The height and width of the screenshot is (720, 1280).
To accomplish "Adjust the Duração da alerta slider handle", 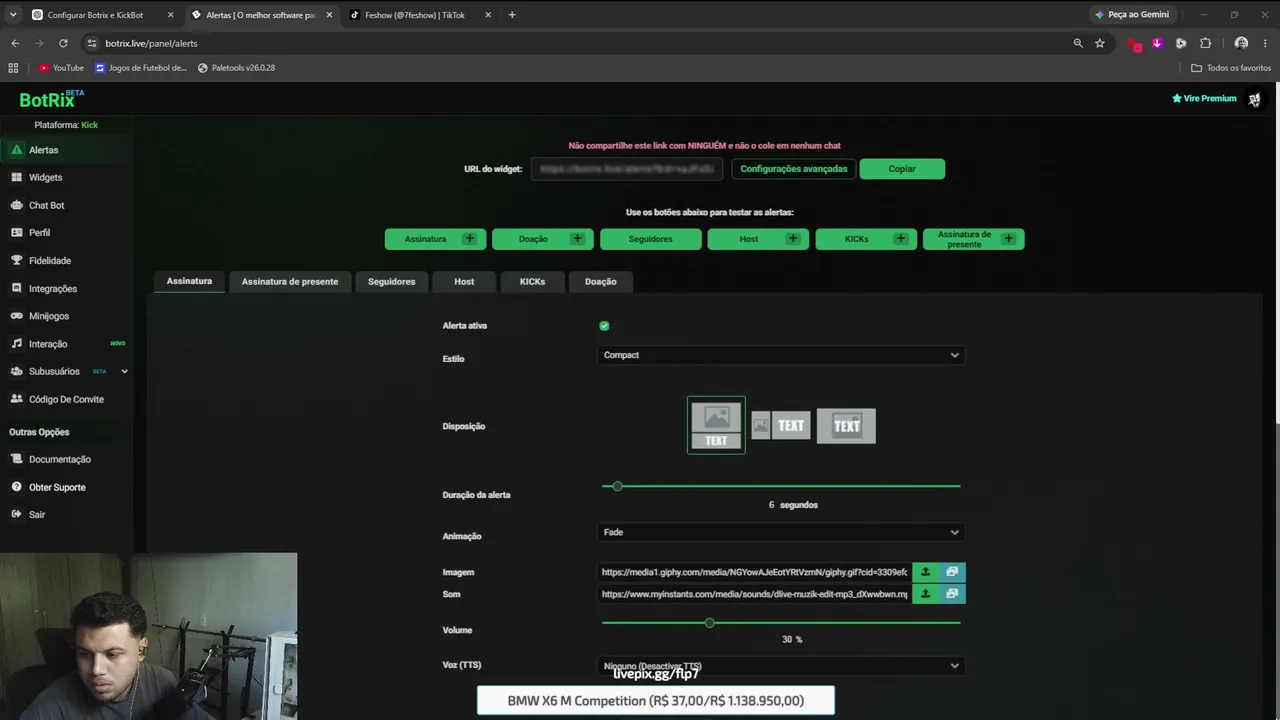I will (x=617, y=486).
